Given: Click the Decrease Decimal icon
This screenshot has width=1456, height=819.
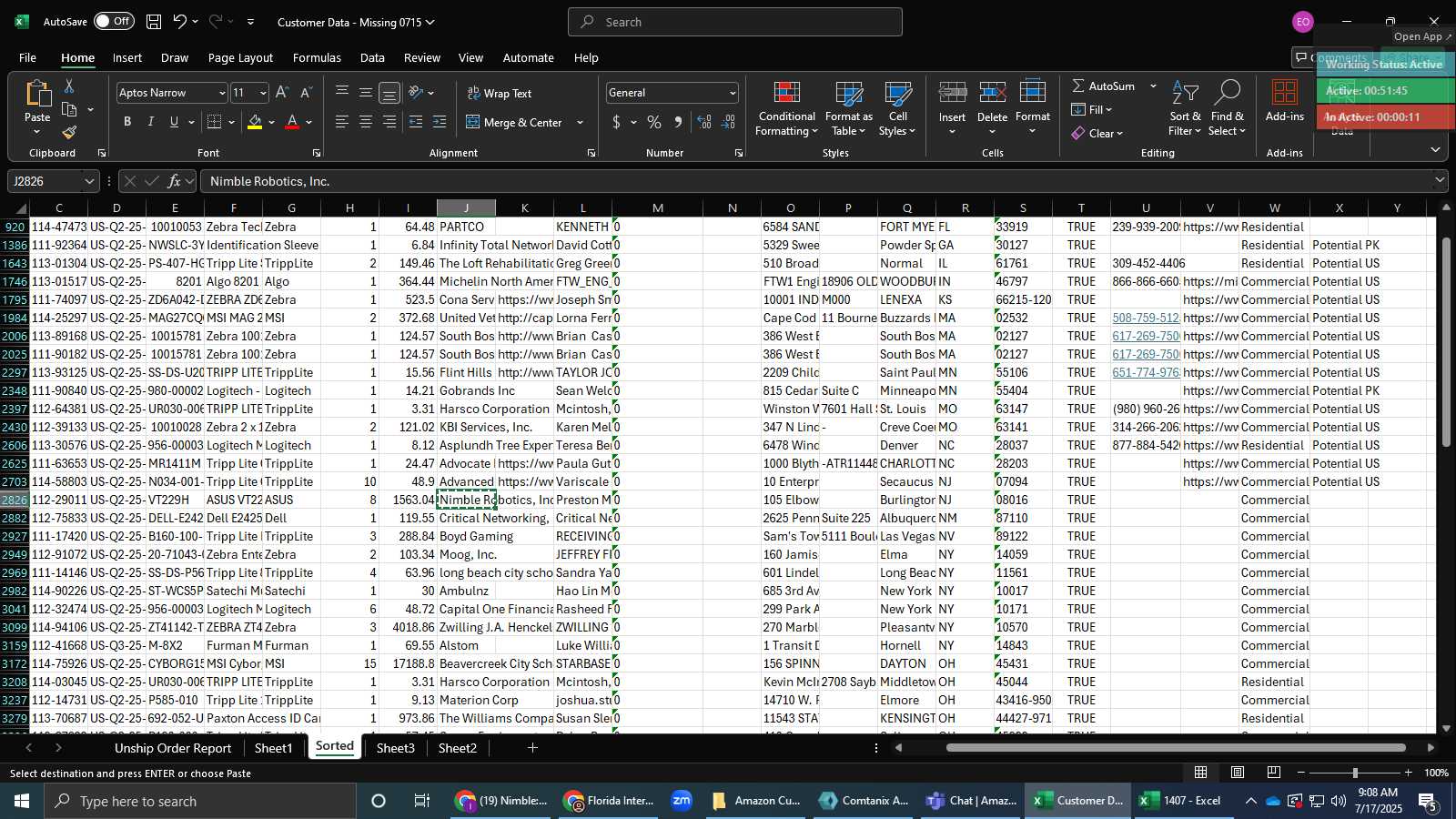Looking at the screenshot, I should 729,122.
